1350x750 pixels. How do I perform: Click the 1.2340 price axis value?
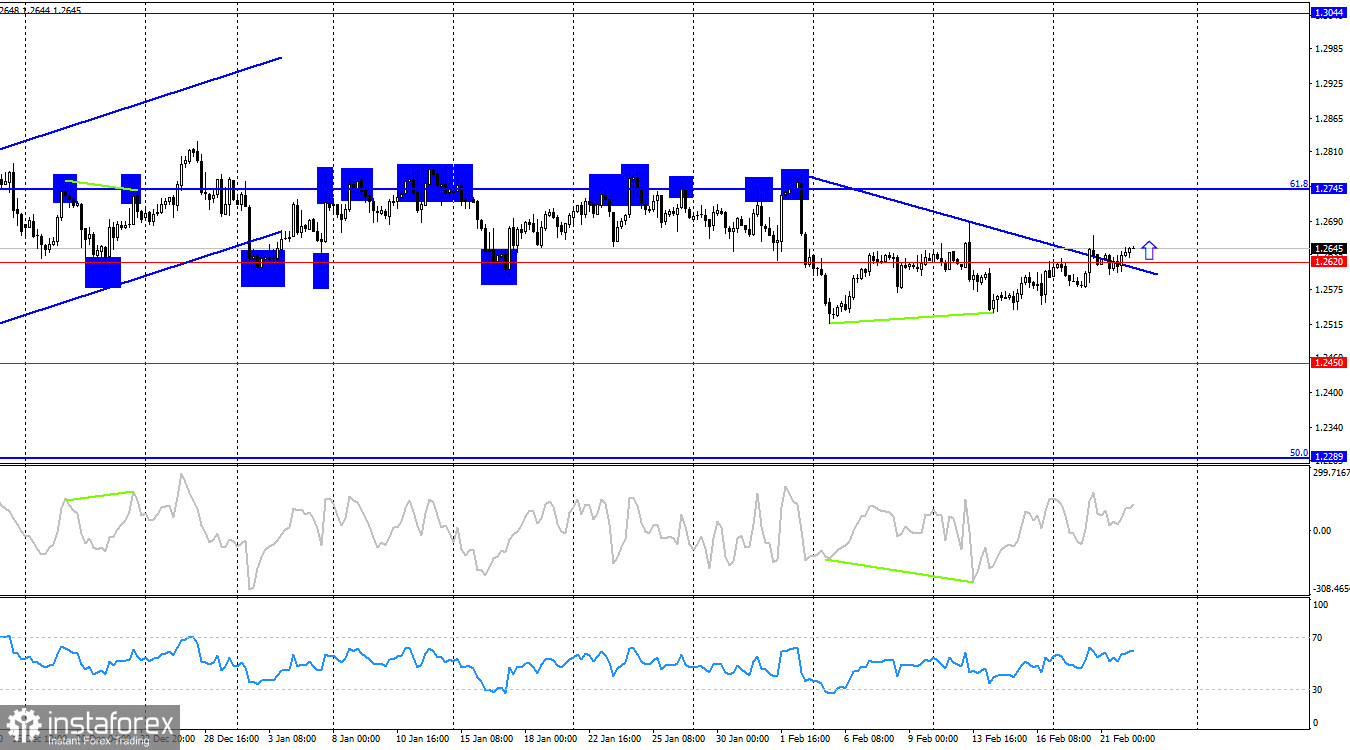click(x=1329, y=428)
